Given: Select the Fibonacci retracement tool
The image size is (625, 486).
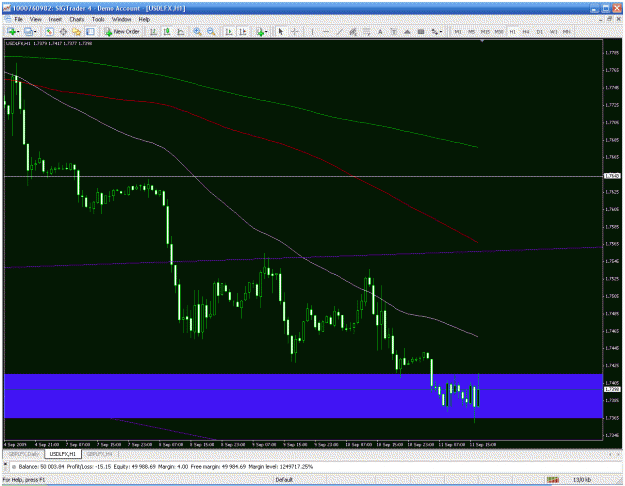Looking at the screenshot, I should click(367, 31).
